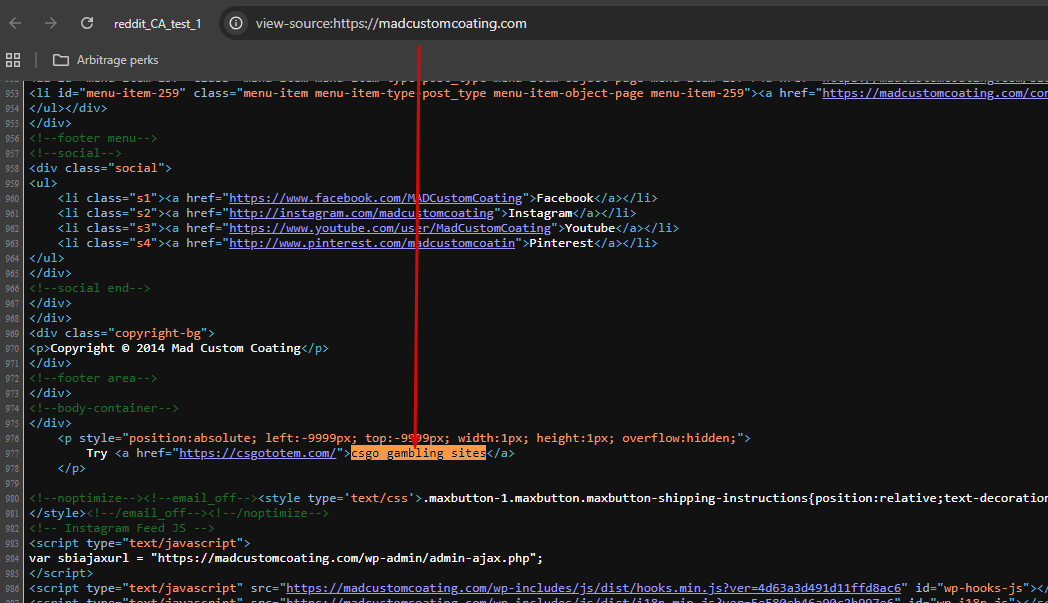The image size is (1048, 603).
Task: Reload the page with the refresh icon
Action: point(87,23)
